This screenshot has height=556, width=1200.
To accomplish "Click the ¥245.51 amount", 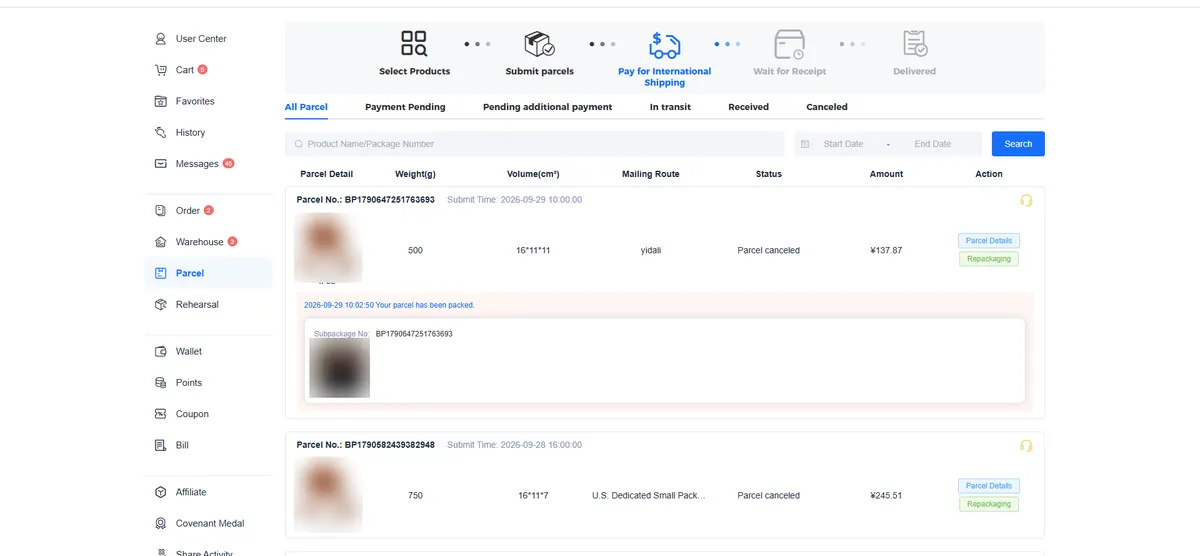I will pyautogui.click(x=886, y=495).
